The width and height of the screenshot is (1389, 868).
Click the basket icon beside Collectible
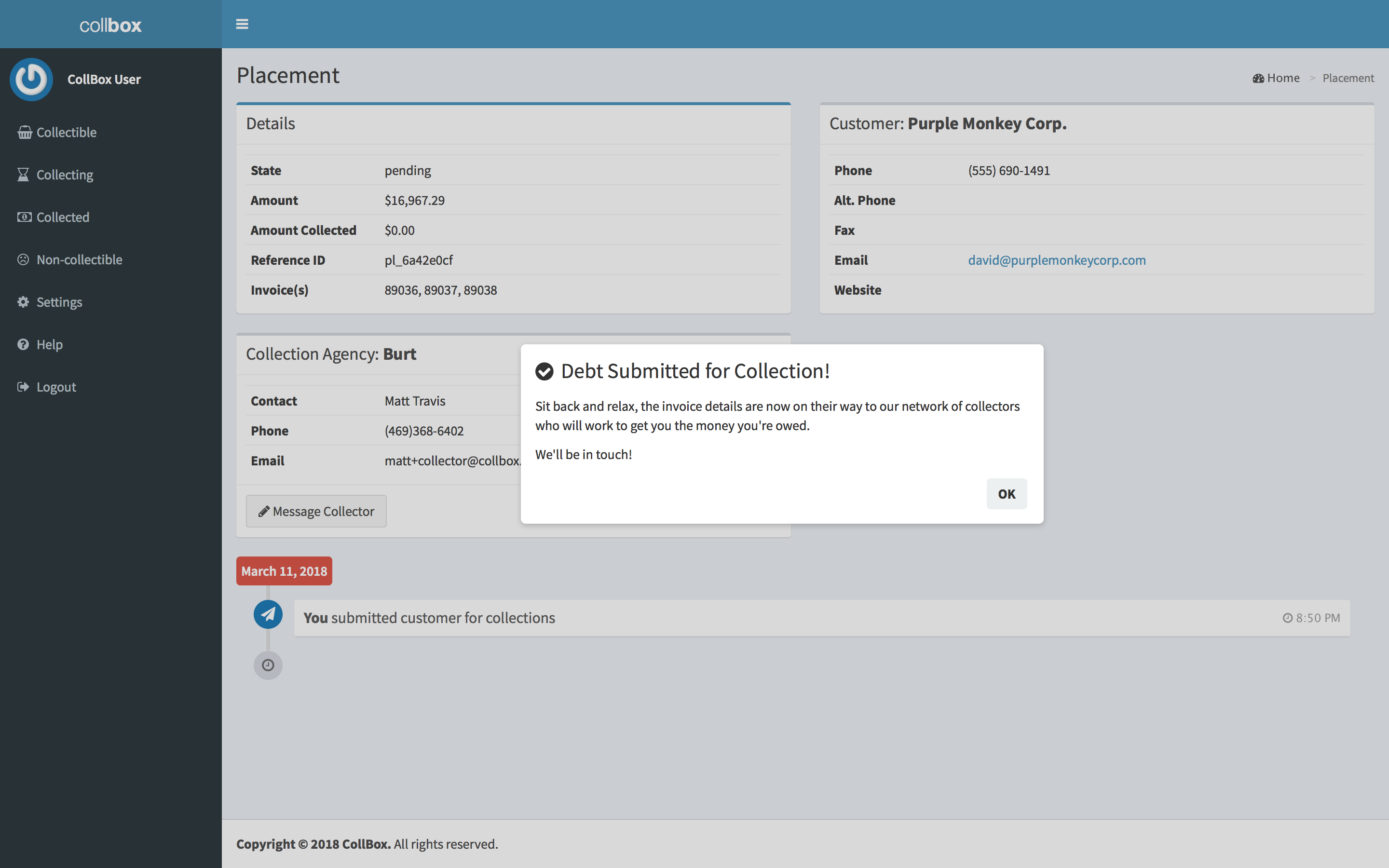pos(24,132)
